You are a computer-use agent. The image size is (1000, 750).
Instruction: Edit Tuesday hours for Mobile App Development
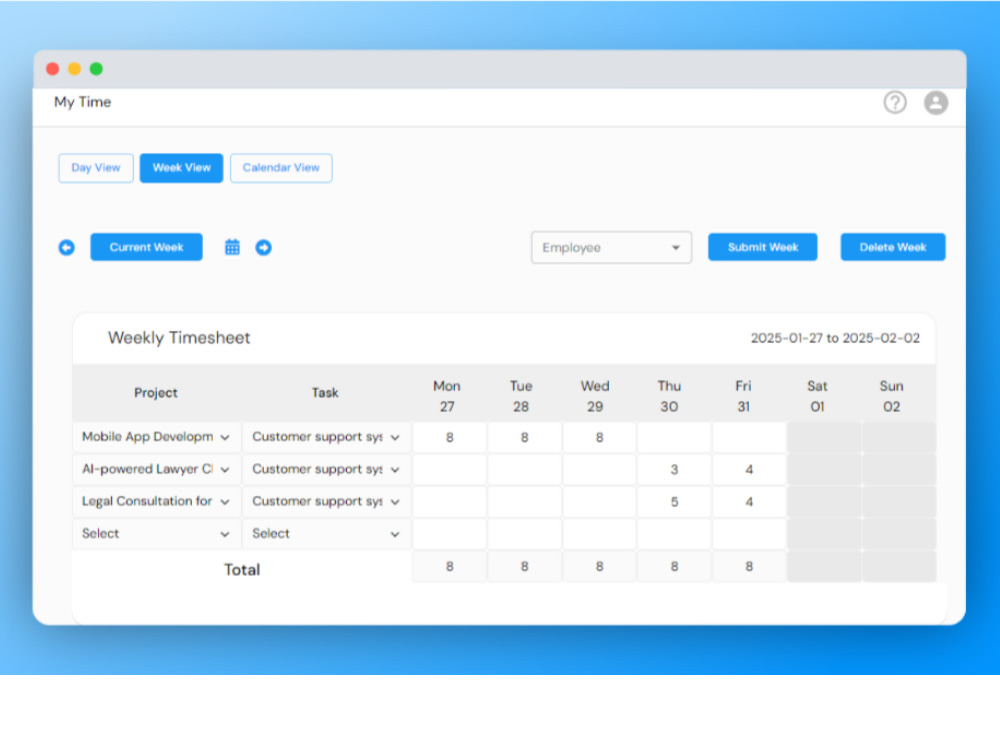point(524,438)
